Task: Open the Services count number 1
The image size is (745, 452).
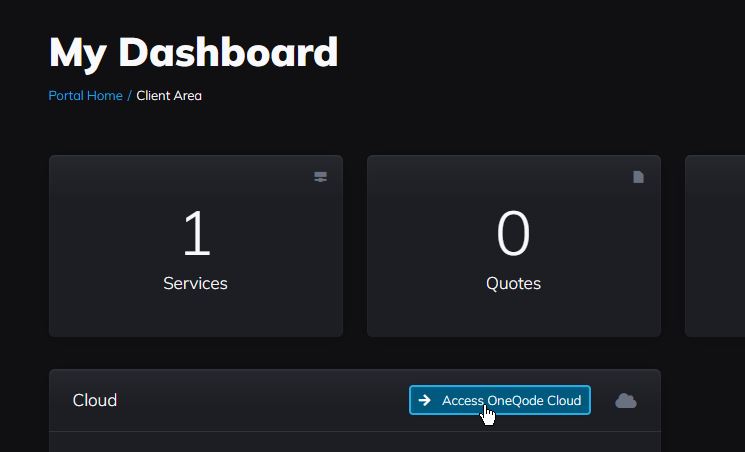Action: 196,235
